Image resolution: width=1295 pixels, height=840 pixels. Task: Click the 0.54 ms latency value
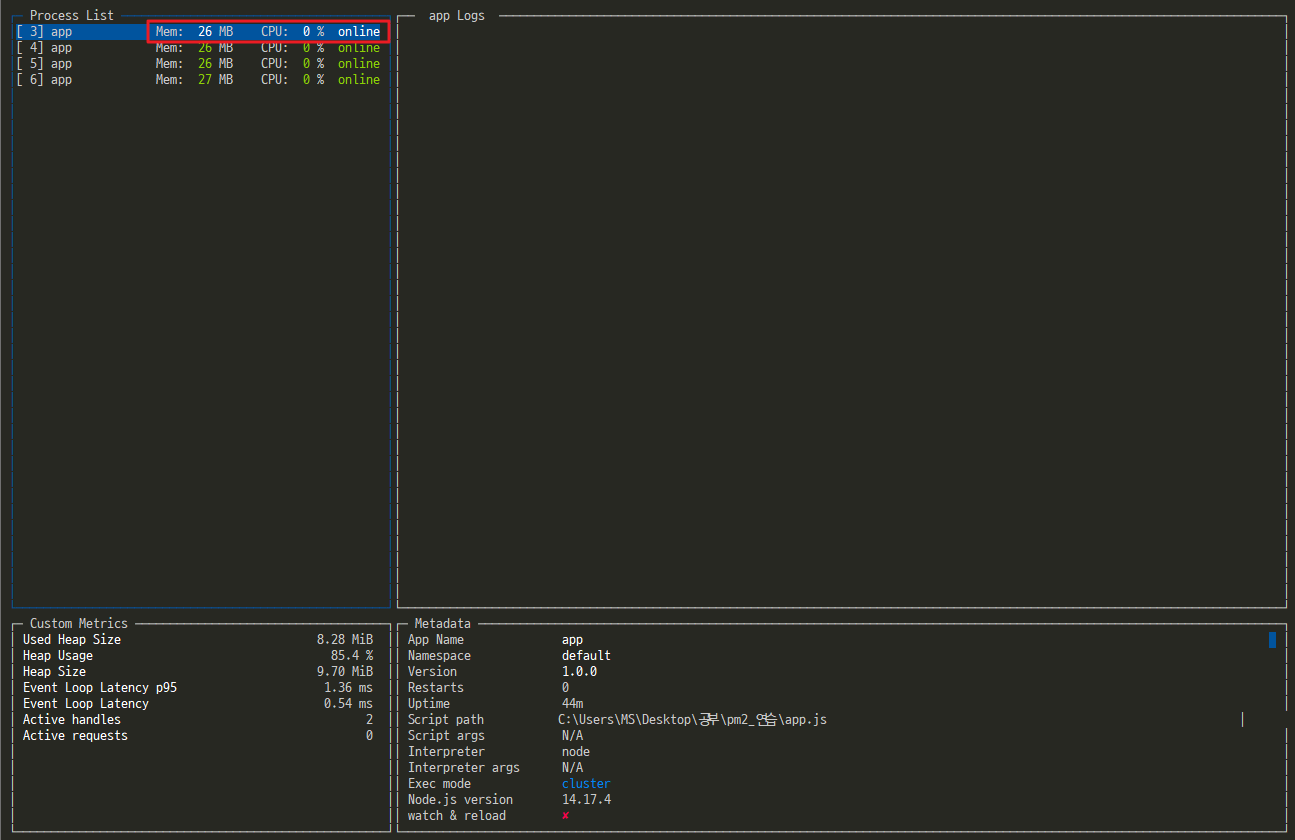(x=348, y=704)
